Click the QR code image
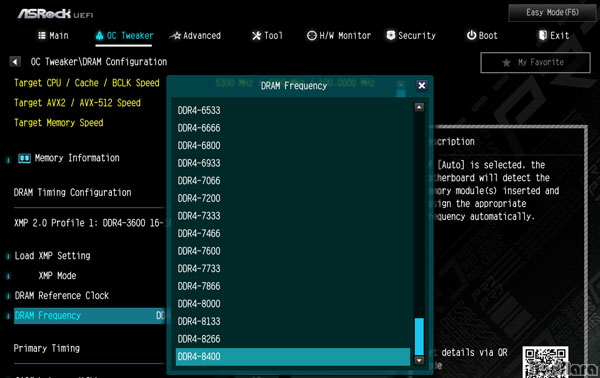 point(545,362)
